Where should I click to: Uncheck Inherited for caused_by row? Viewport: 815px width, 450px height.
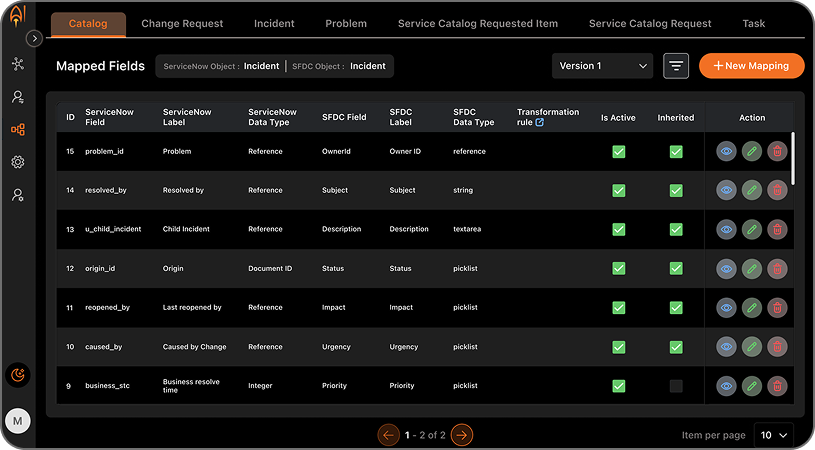tap(676, 347)
